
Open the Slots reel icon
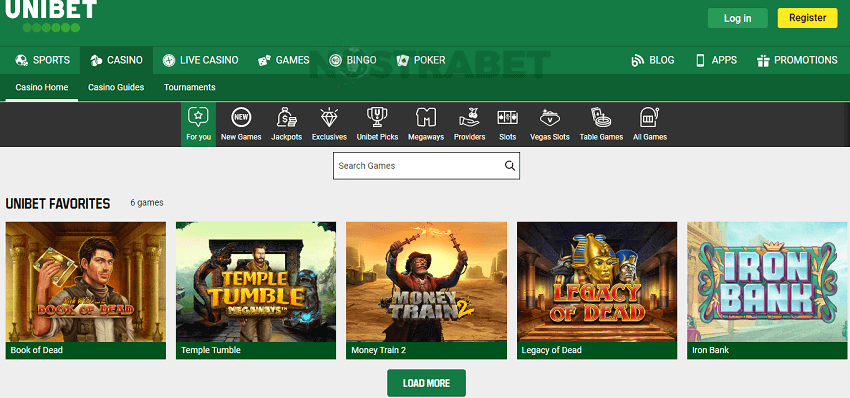click(x=507, y=118)
